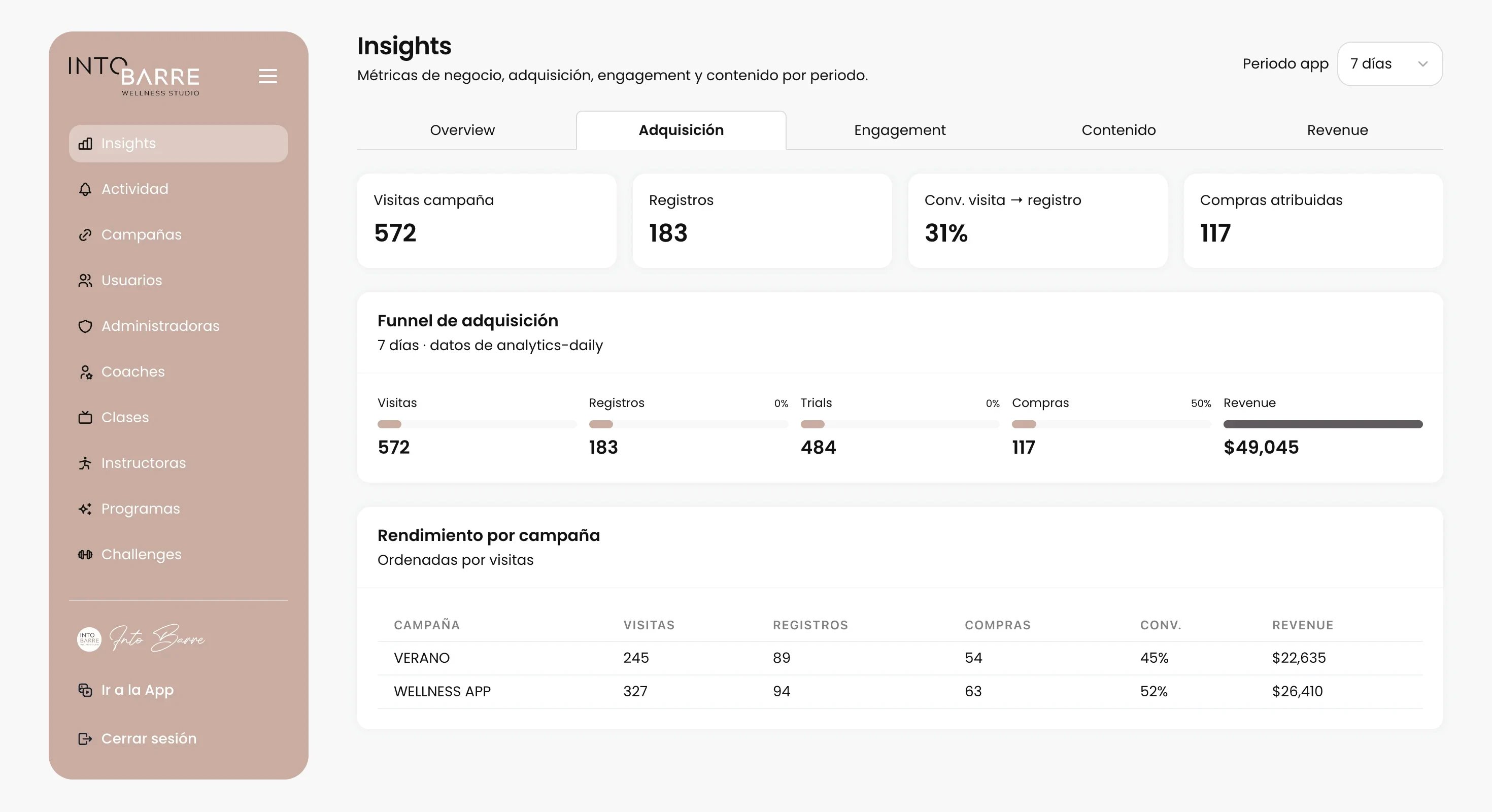Image resolution: width=1492 pixels, height=812 pixels.
Task: Click the REVENUE column header
Action: pyautogui.click(x=1303, y=626)
